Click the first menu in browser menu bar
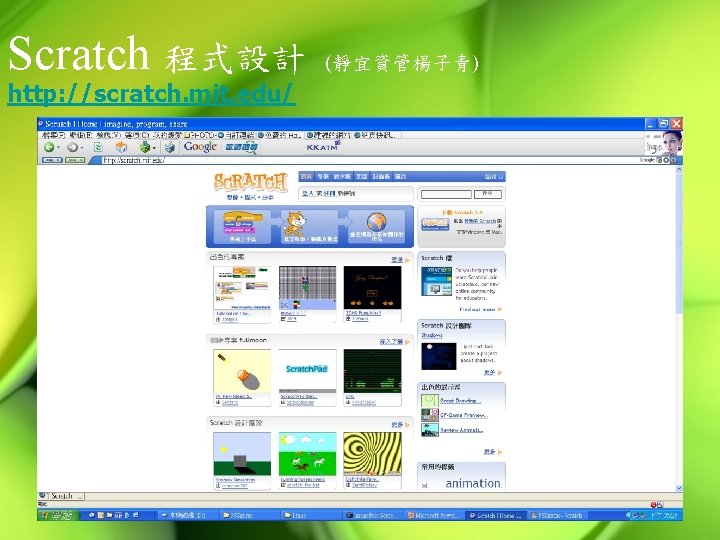720x540 pixels. coord(53,135)
